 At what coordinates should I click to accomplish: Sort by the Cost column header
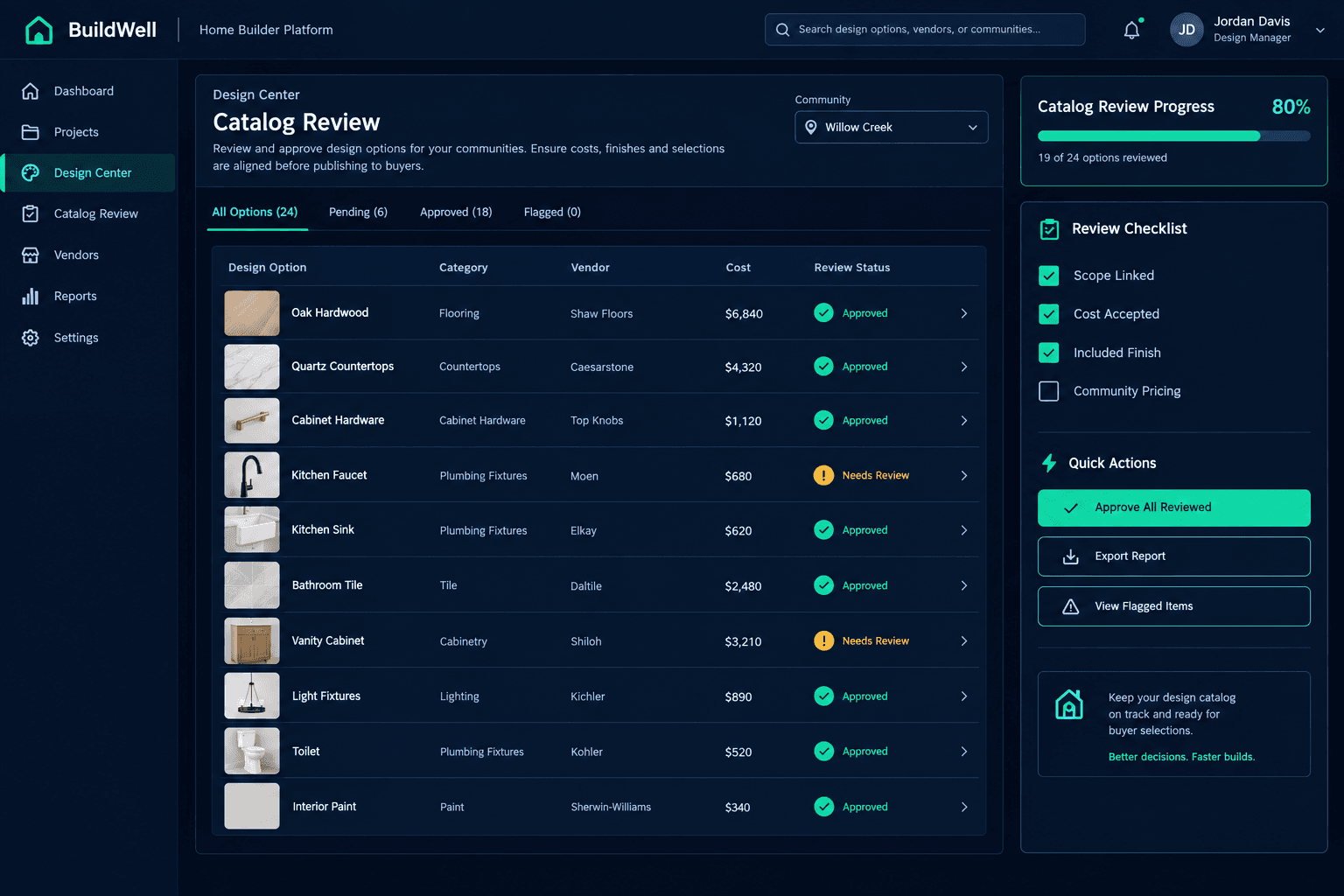[x=738, y=268]
